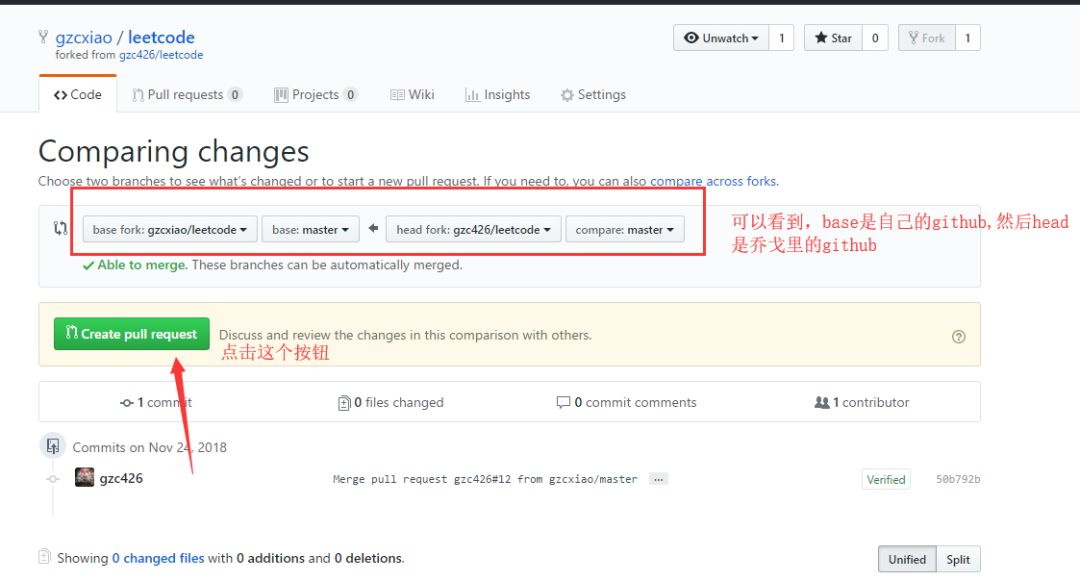
Task: Click the 0 changed files link
Action: [x=158, y=558]
